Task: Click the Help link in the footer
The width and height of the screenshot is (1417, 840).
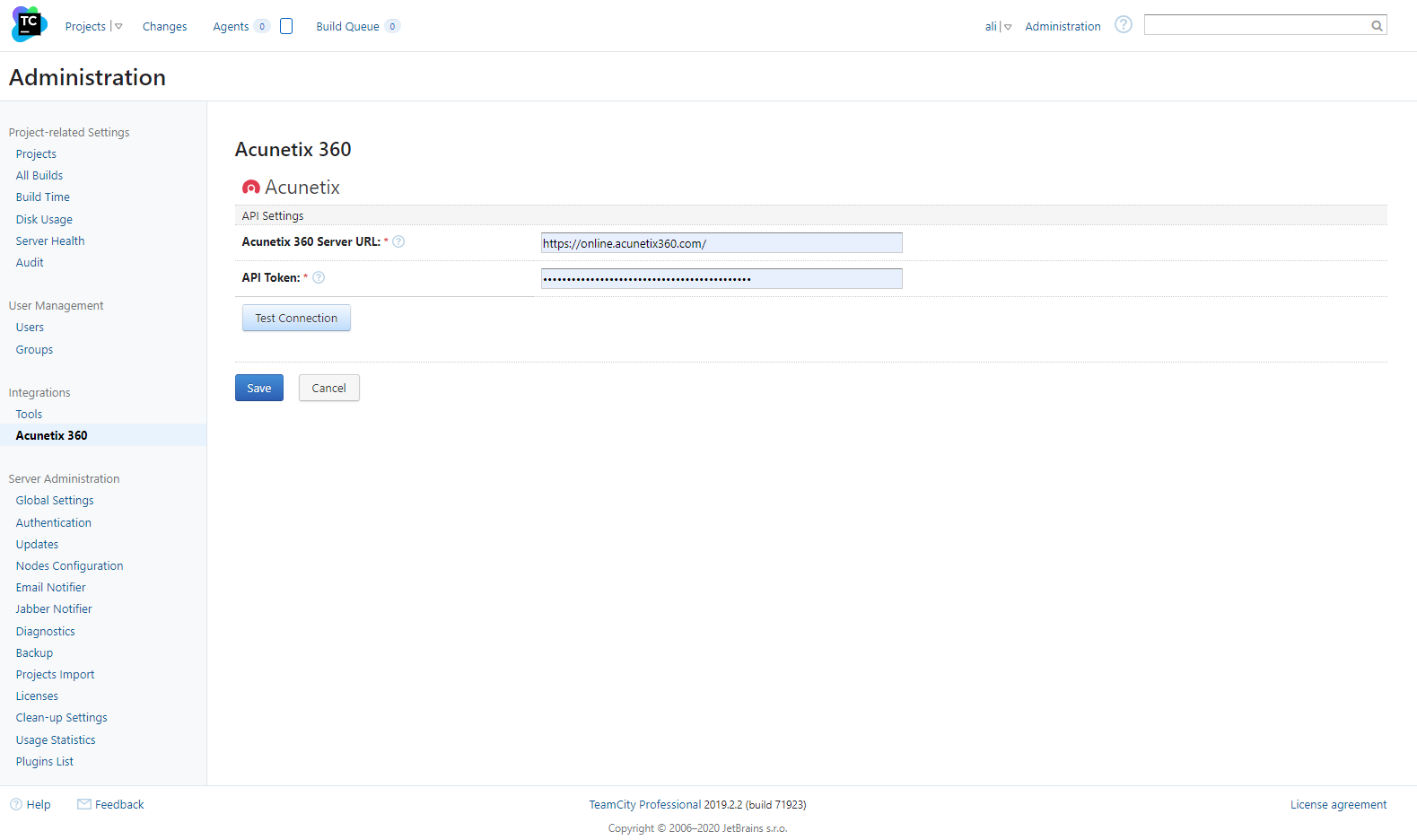Action: pyautogui.click(x=39, y=804)
